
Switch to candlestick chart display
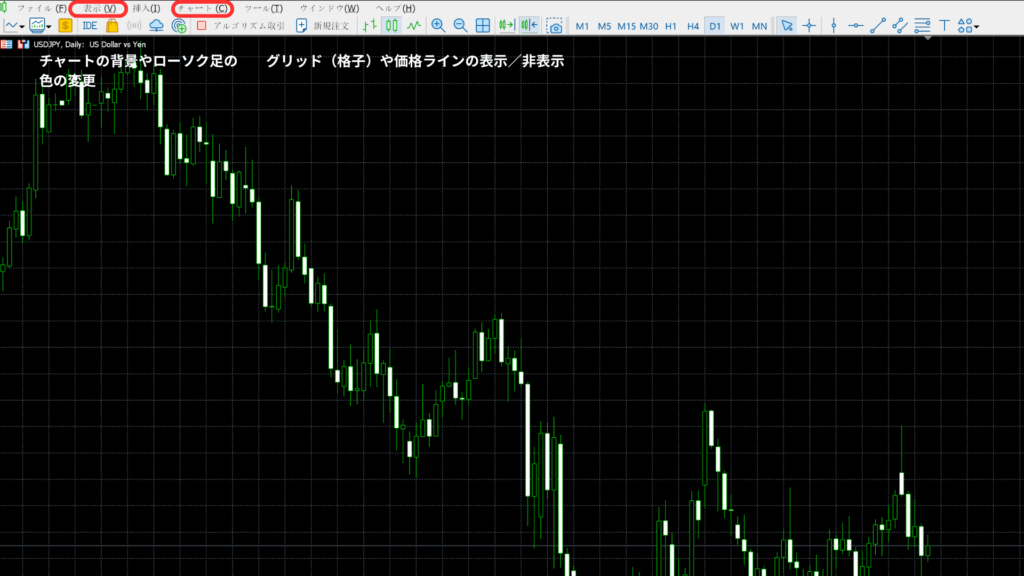coord(392,25)
